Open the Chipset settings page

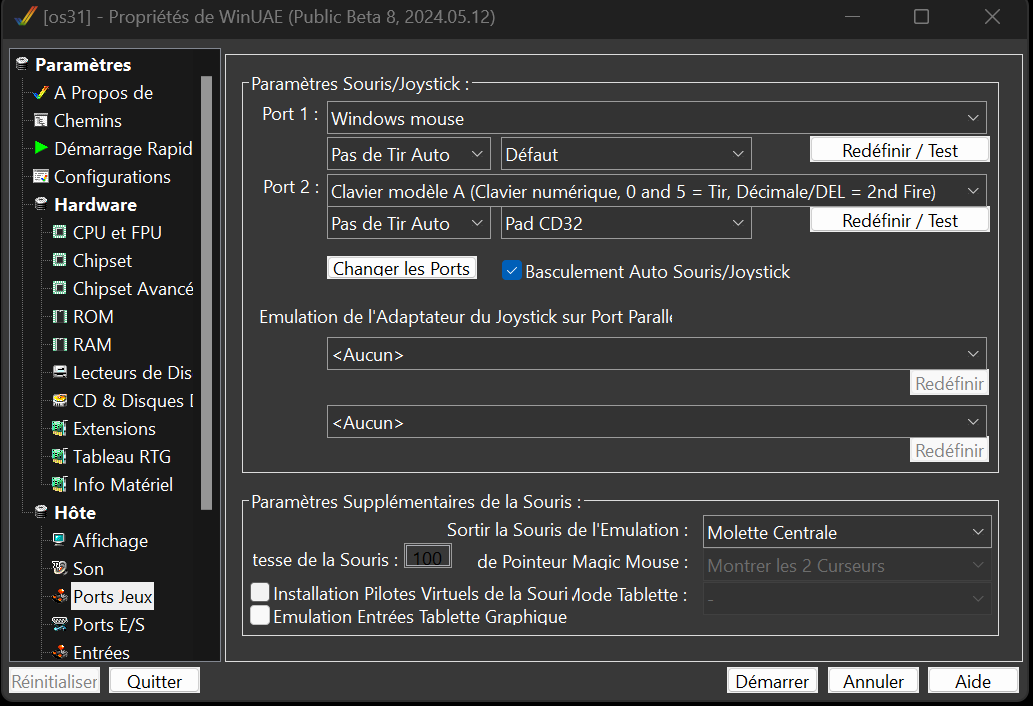[102, 261]
